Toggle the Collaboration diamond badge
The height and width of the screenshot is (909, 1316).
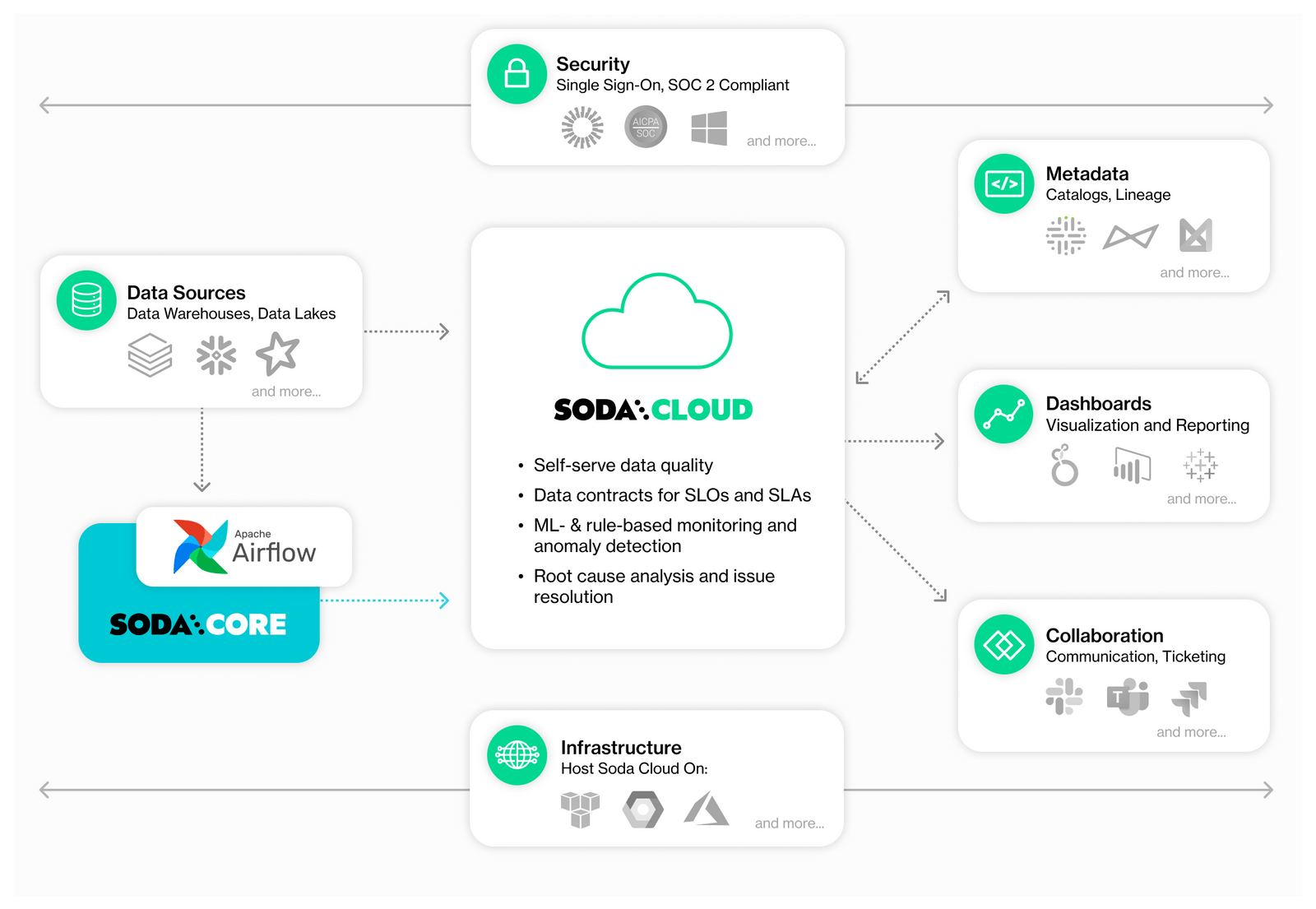click(x=1003, y=645)
